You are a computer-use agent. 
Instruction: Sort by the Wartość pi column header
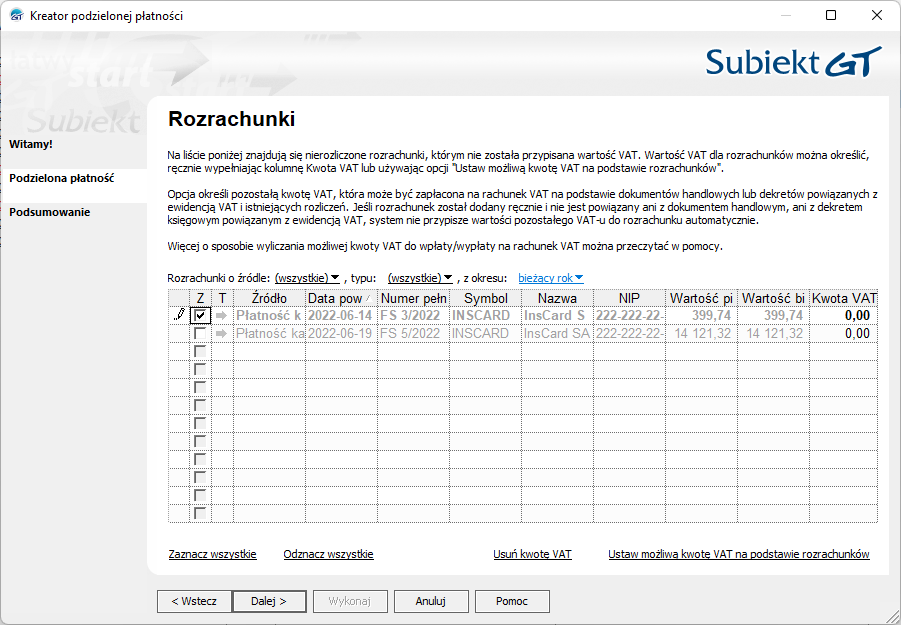702,298
